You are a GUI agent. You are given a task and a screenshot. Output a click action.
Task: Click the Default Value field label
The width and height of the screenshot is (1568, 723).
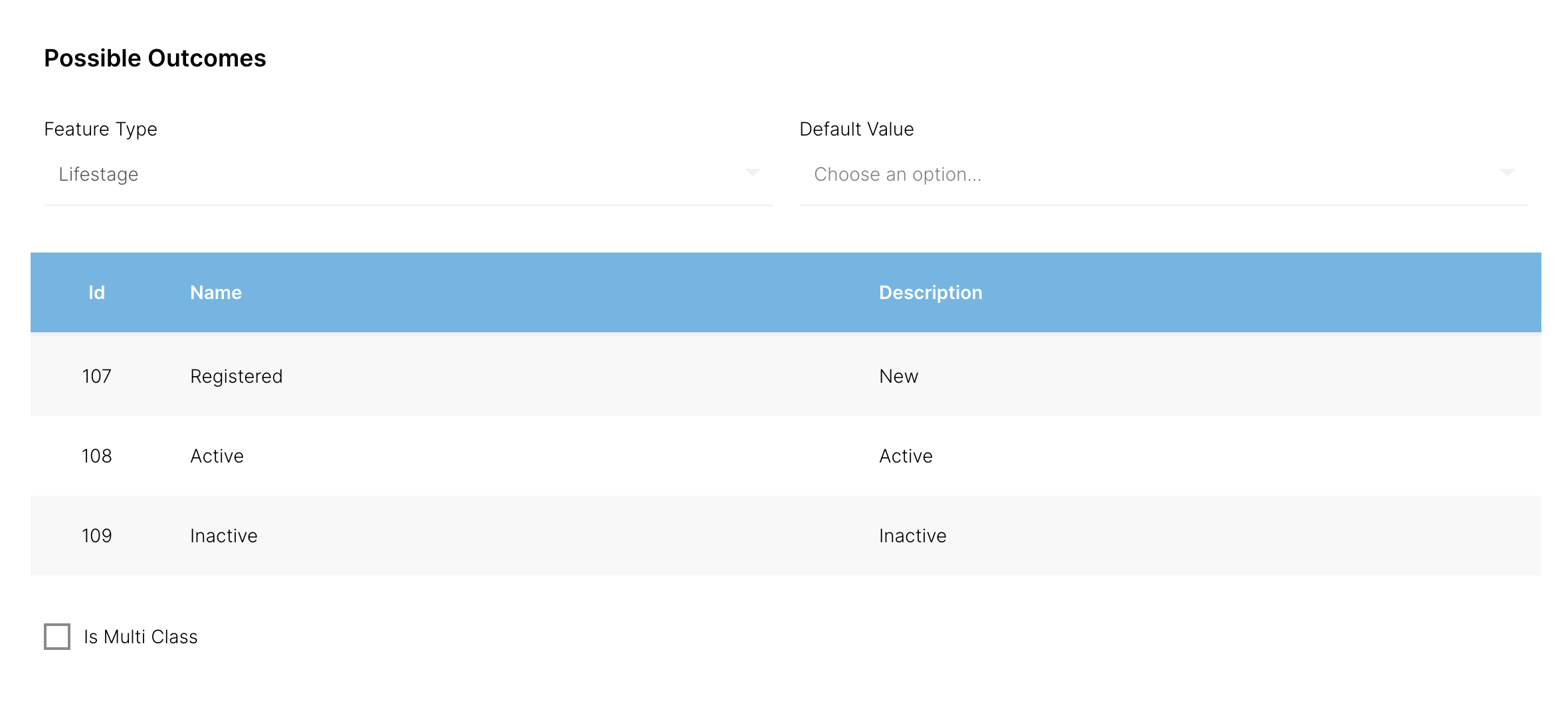pos(856,129)
